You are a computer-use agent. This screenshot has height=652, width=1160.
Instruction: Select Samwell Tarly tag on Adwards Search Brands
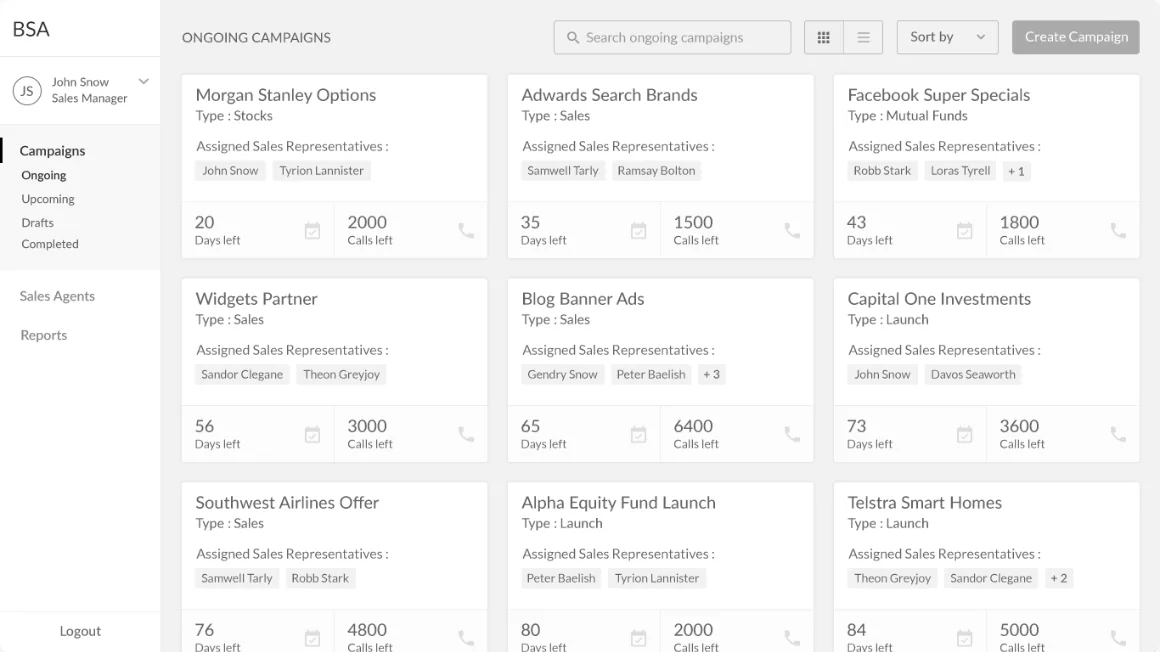click(x=563, y=171)
